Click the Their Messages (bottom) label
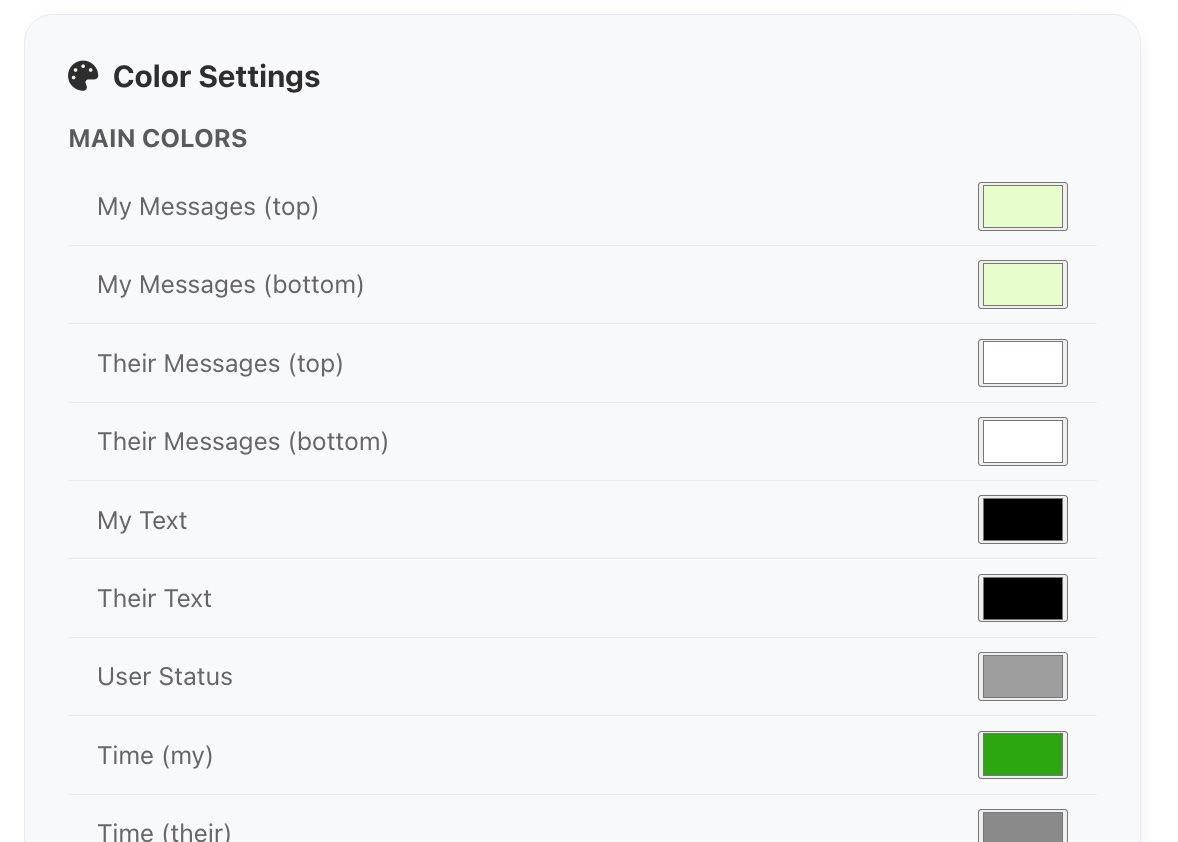This screenshot has height=842, width=1178. pos(242,442)
